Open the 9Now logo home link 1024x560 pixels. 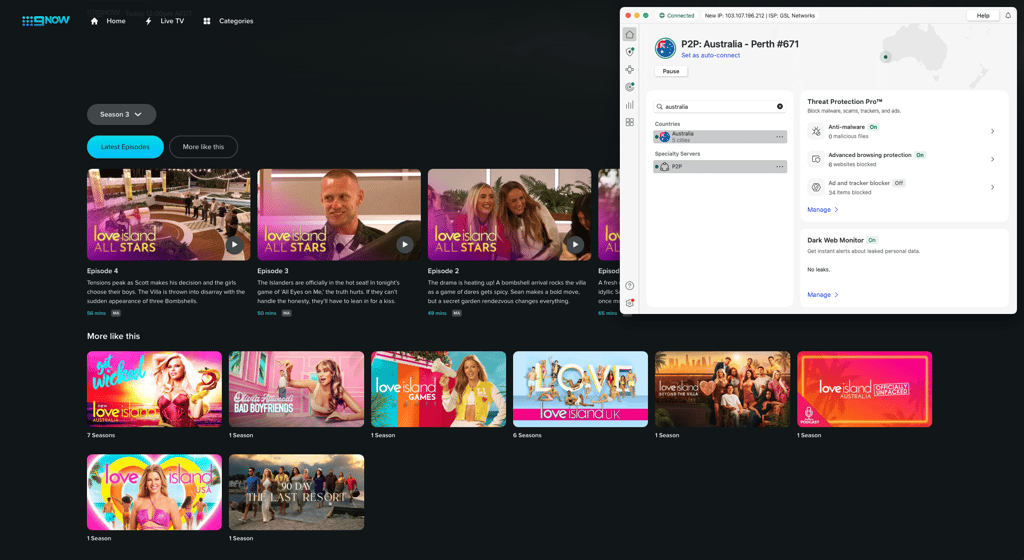click(x=46, y=21)
